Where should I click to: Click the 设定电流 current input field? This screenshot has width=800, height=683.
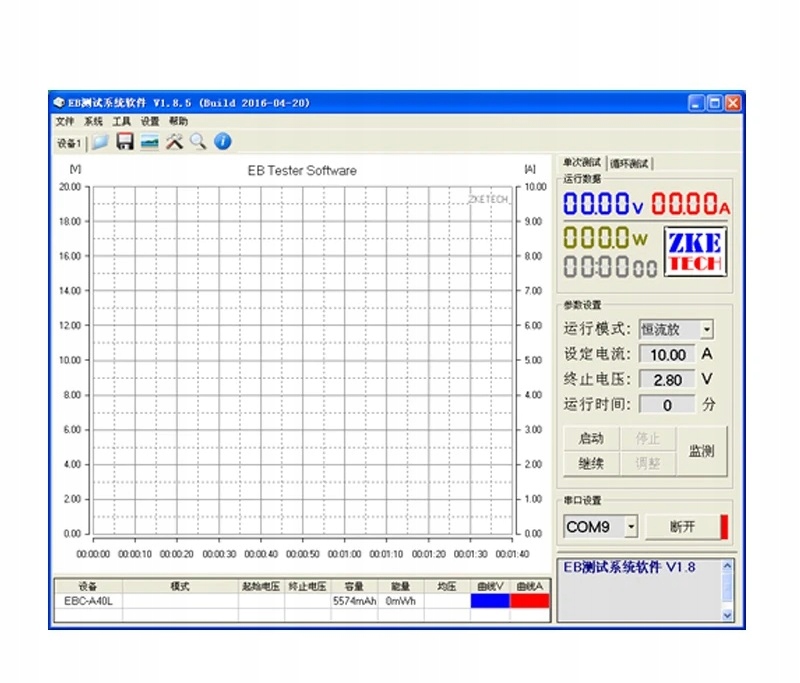667,355
